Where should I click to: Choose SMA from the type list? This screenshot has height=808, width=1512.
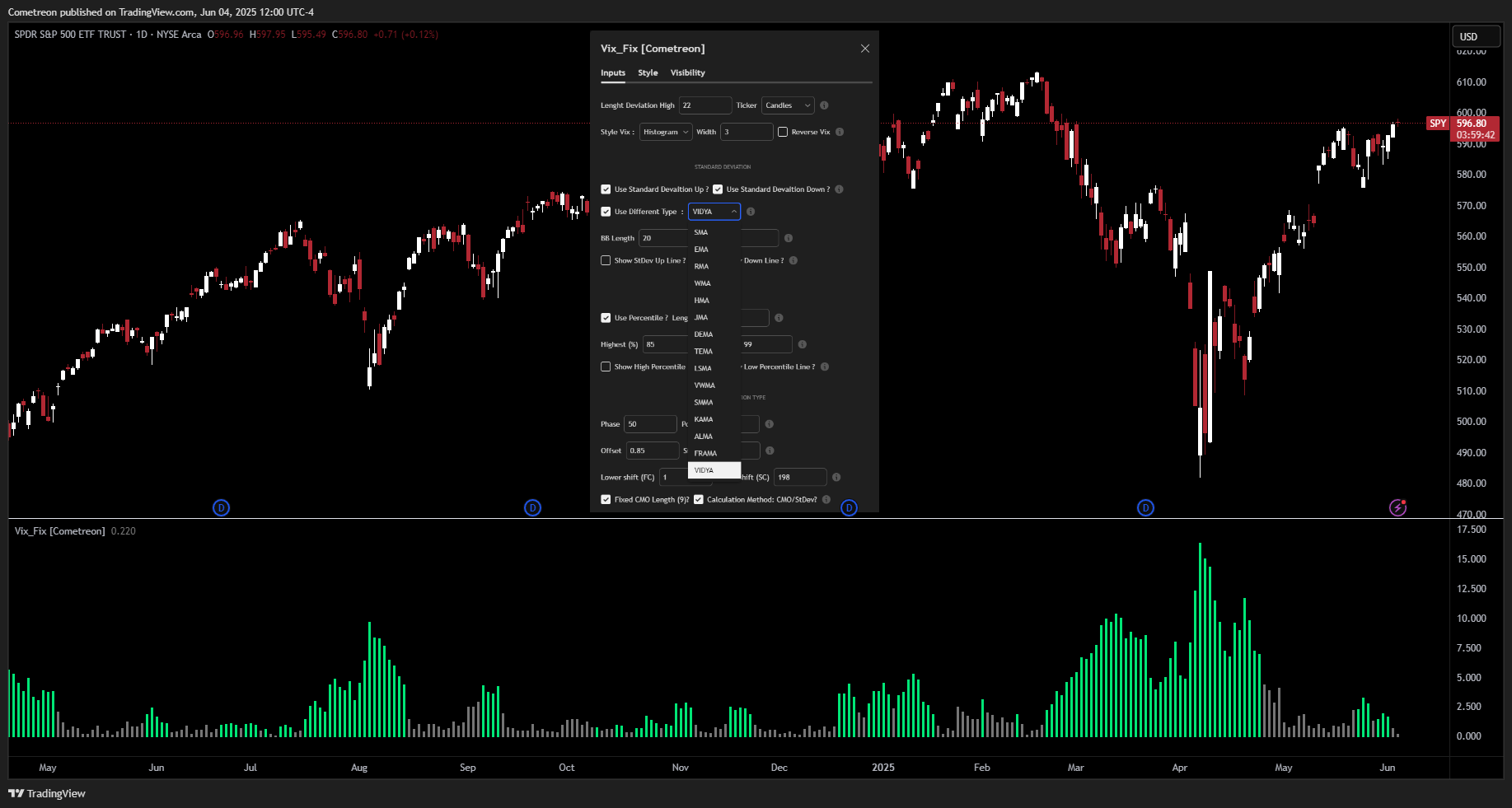[714, 232]
